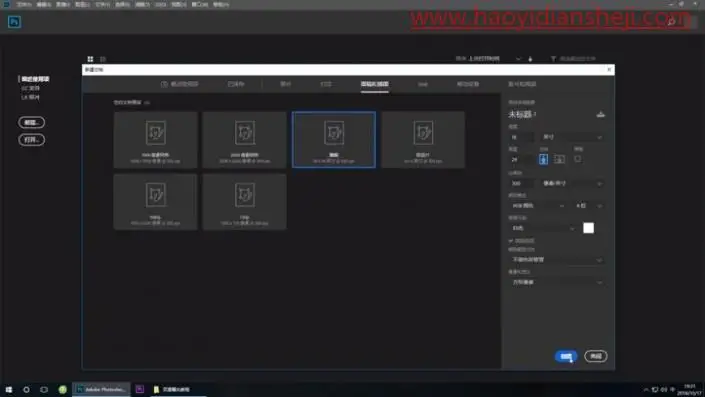Open the green browser icon on taskbar
The height and width of the screenshot is (397, 705).
[62, 389]
